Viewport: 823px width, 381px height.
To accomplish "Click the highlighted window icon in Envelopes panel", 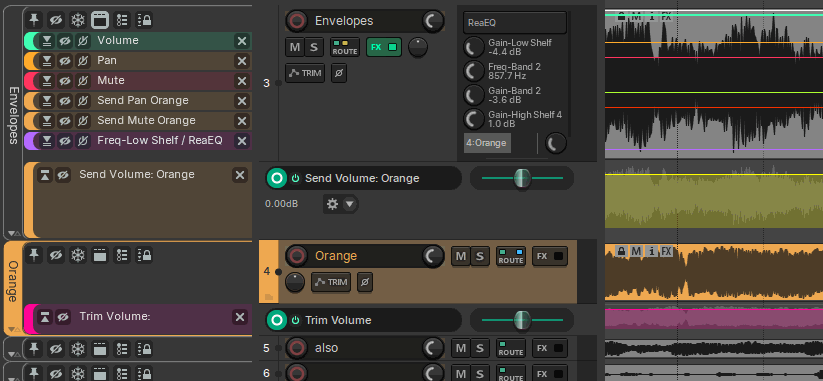I will pos(100,20).
